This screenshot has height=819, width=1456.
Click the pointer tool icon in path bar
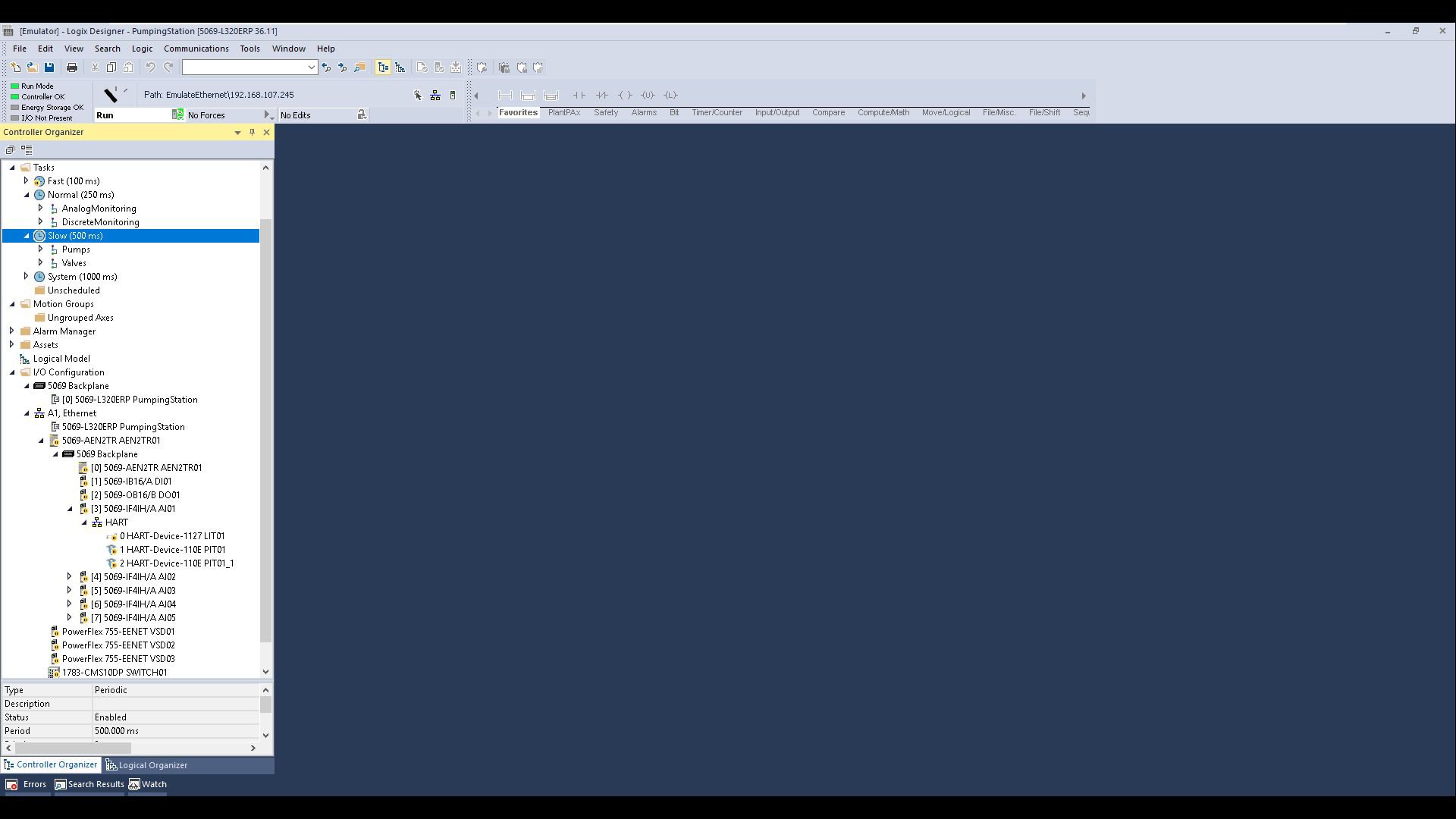tap(418, 95)
